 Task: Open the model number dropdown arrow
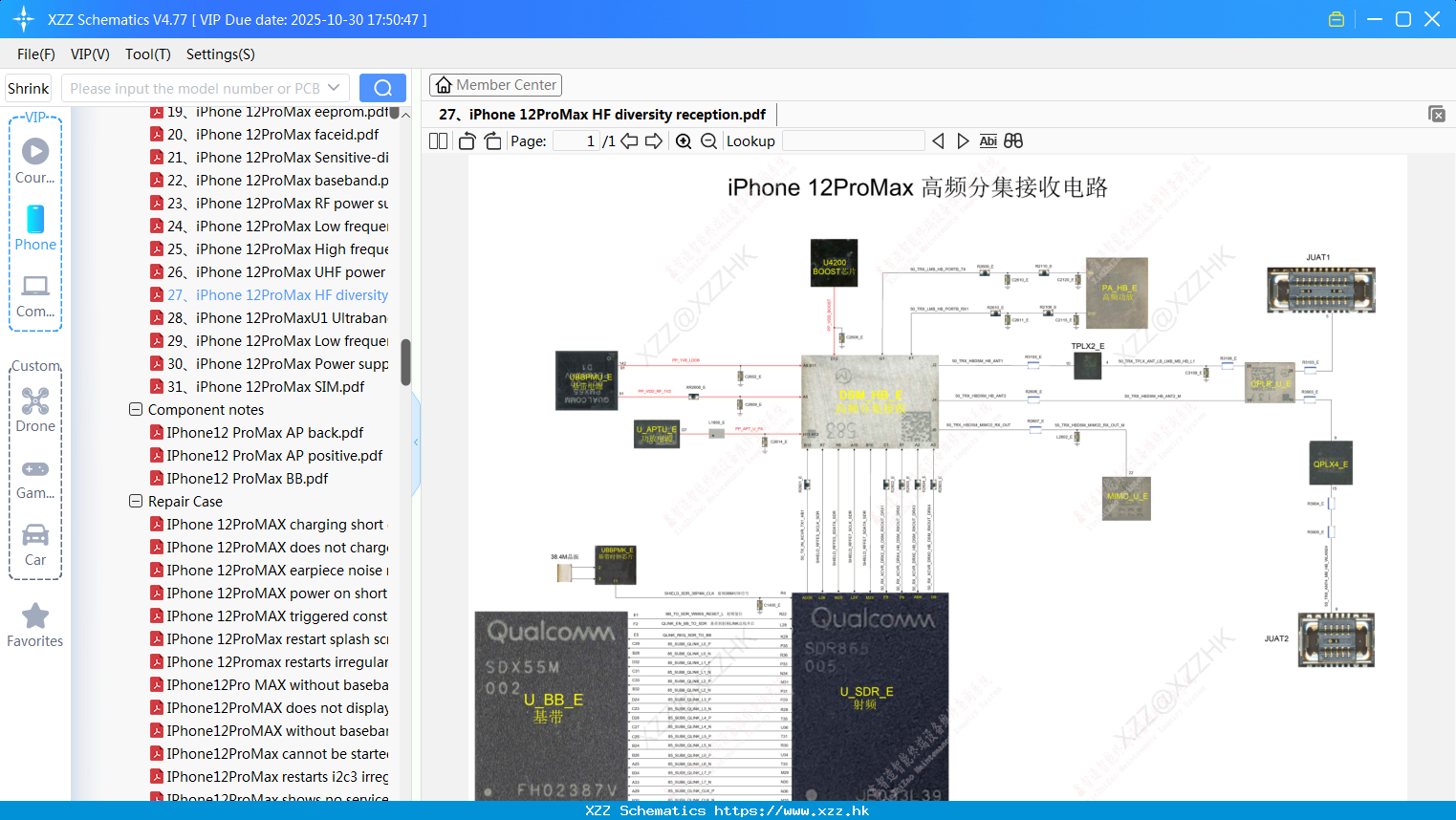point(334,88)
